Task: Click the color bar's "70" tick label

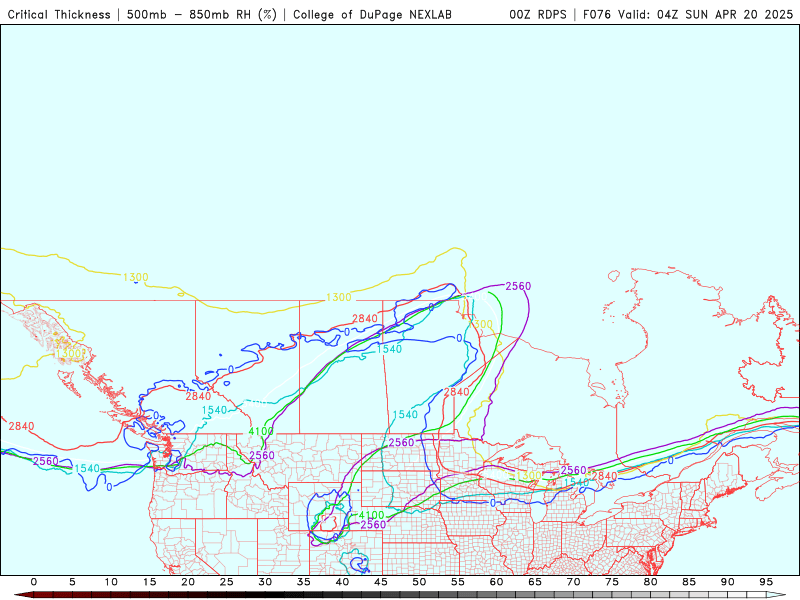Action: click(573, 582)
